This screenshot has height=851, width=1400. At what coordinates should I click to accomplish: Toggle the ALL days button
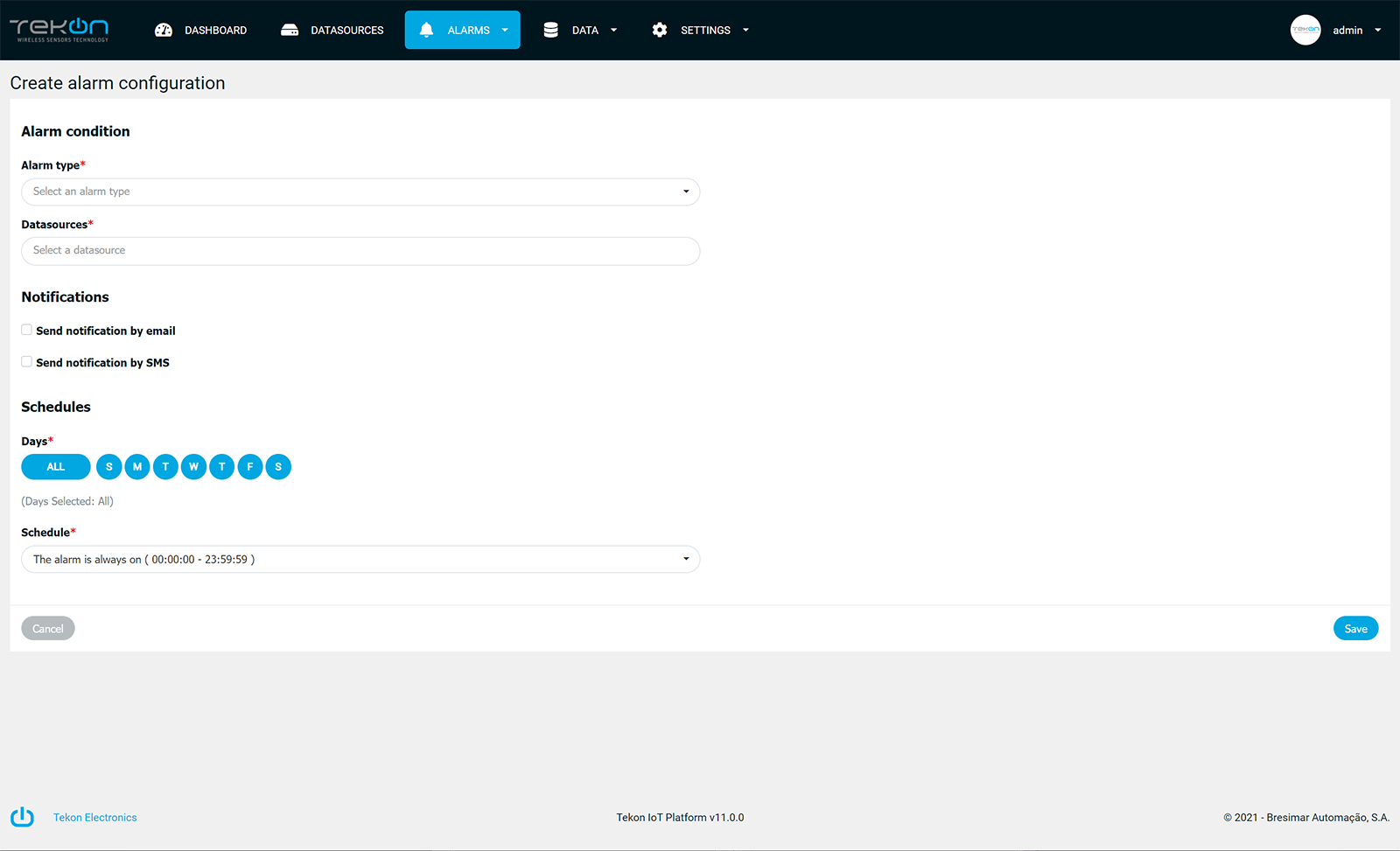pos(56,467)
